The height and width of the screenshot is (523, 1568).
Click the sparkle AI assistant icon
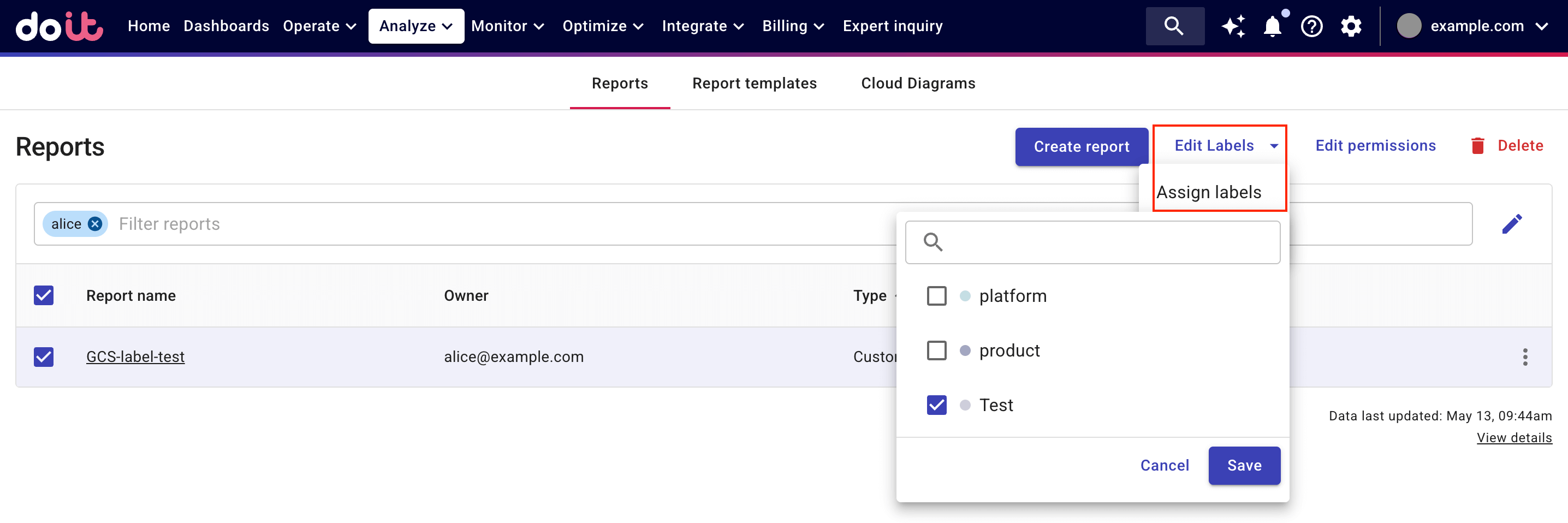point(1233,26)
